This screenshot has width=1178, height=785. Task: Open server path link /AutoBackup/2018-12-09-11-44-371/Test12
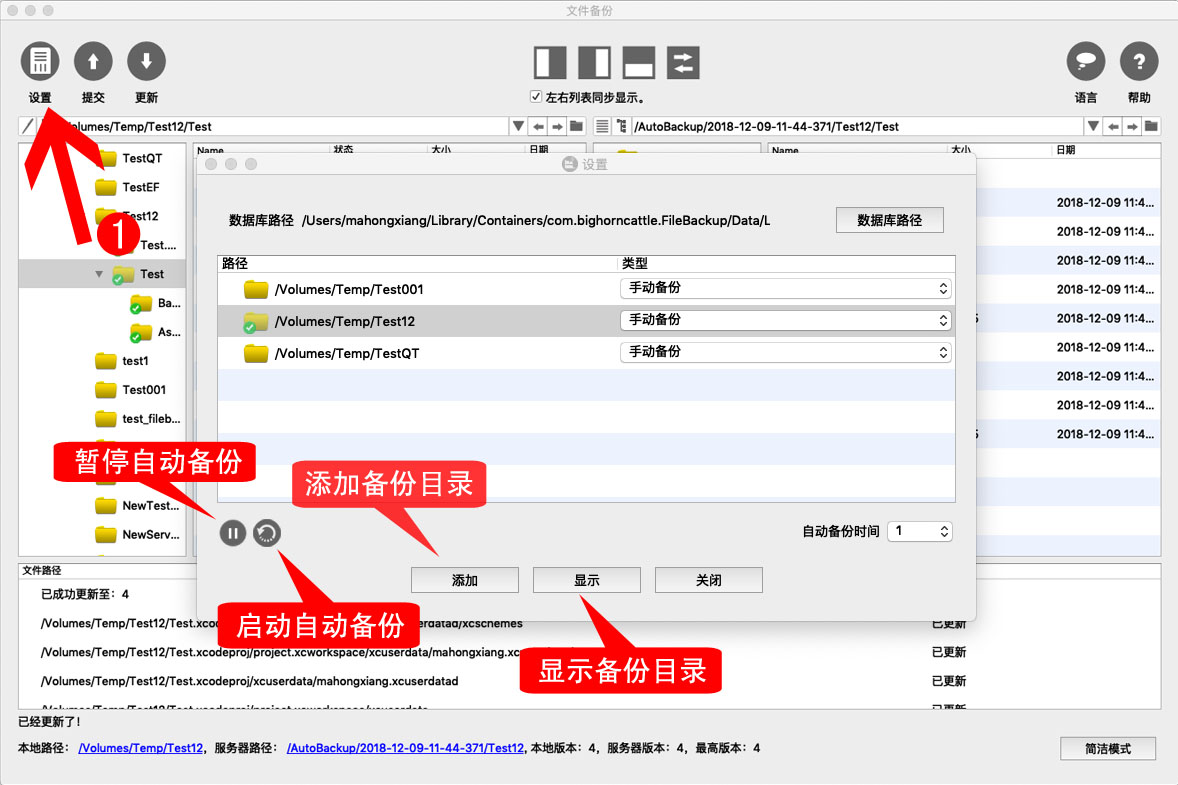(x=405, y=748)
